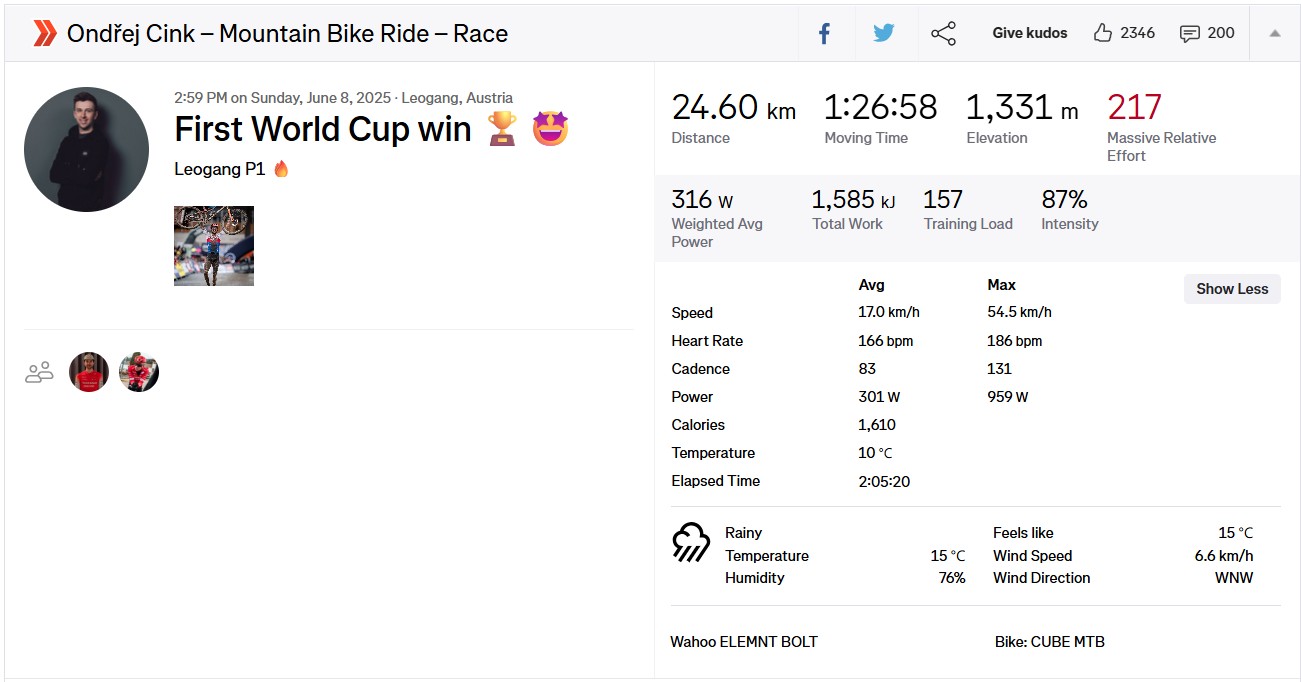Click the Strava chevron logo icon

click(x=44, y=33)
